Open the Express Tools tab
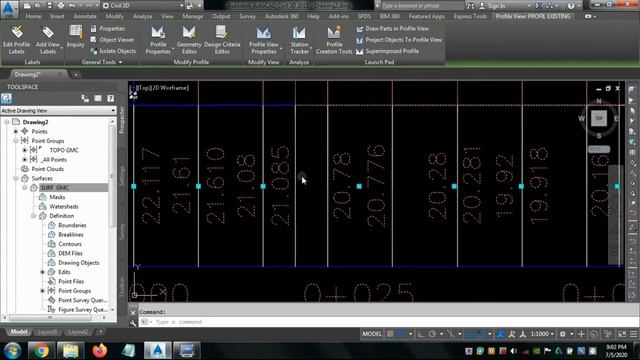 (470, 16)
